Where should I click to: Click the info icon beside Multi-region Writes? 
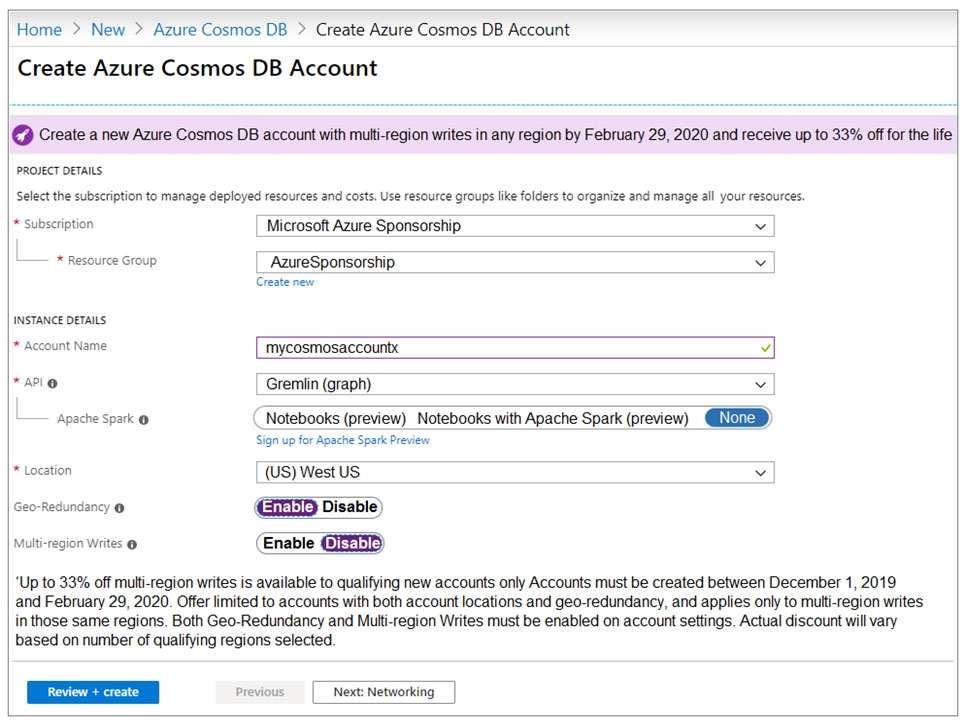click(x=132, y=544)
